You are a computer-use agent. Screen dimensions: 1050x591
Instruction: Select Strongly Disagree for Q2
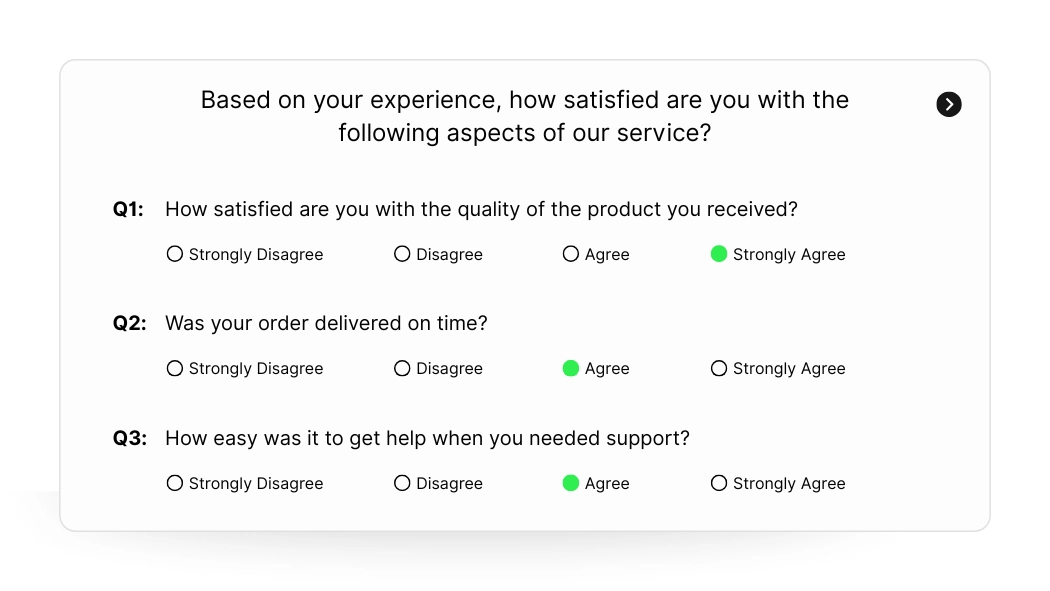click(175, 368)
